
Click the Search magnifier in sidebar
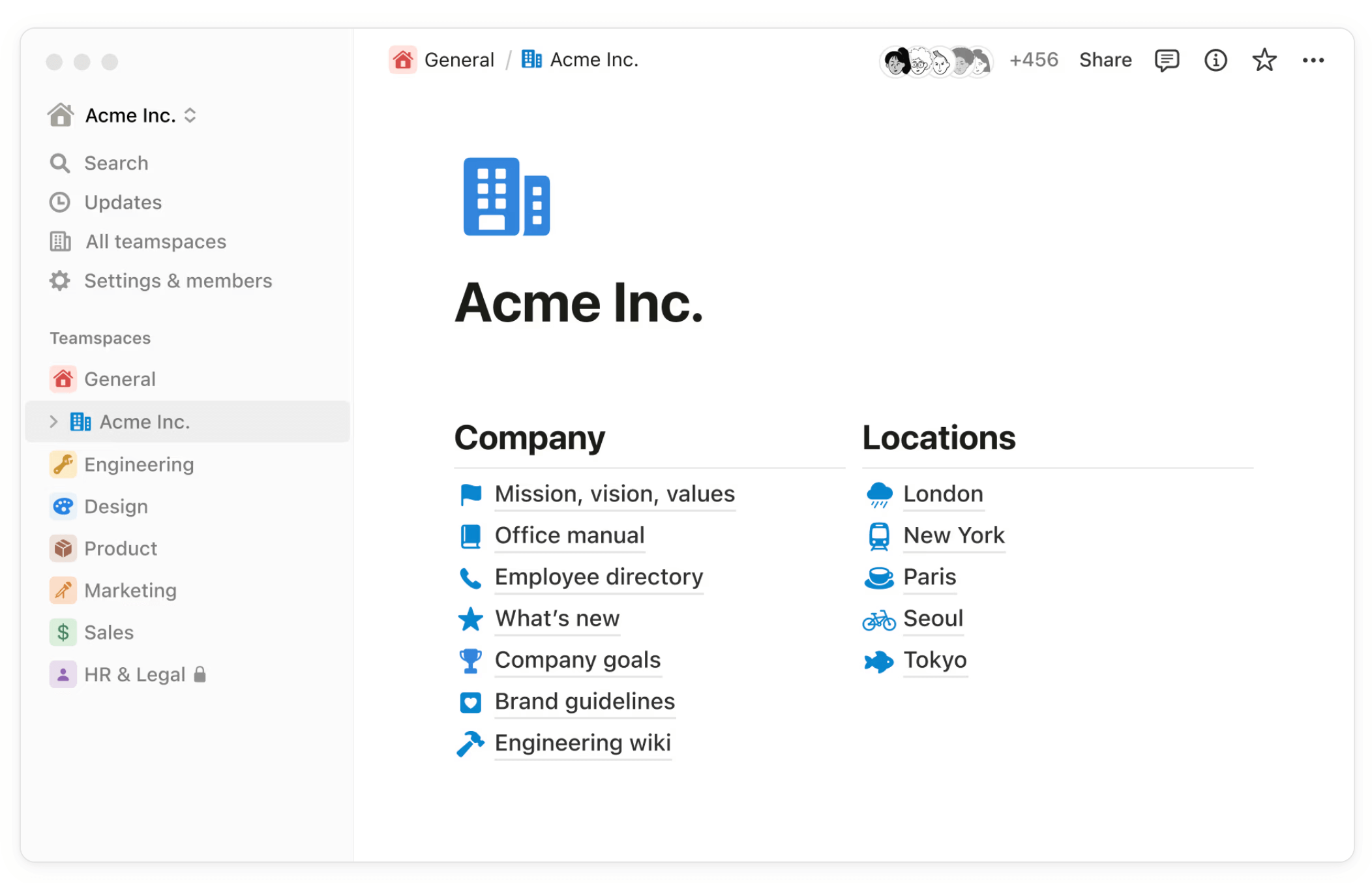click(60, 163)
